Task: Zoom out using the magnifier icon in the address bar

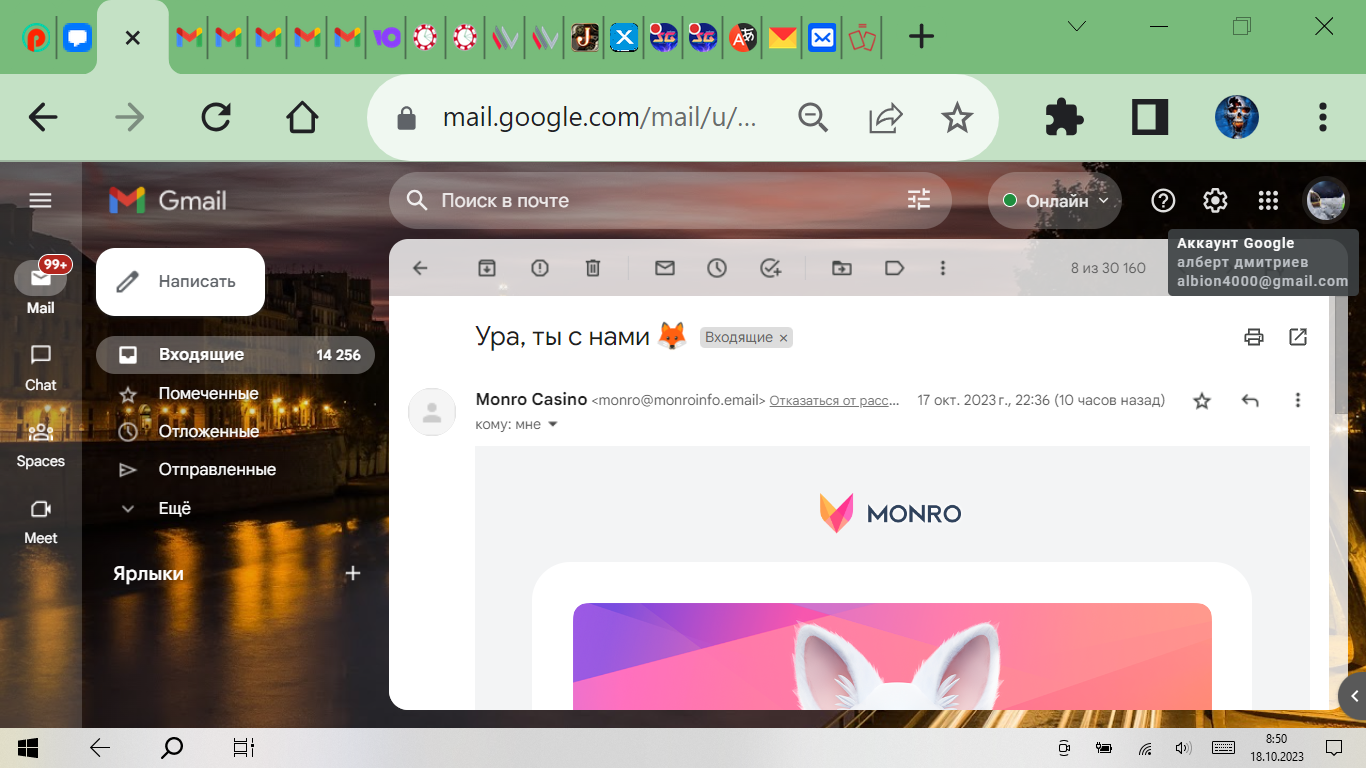Action: 813,118
